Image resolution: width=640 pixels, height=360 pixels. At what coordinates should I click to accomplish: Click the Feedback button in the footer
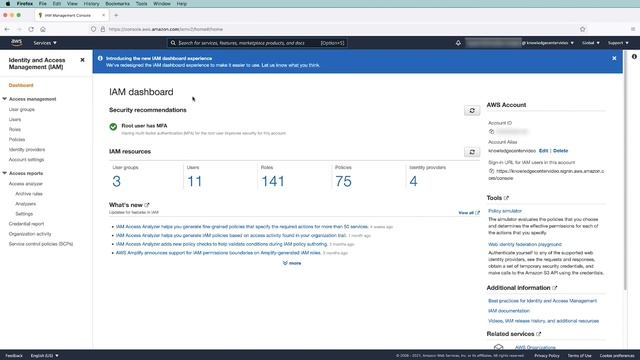click(x=14, y=356)
